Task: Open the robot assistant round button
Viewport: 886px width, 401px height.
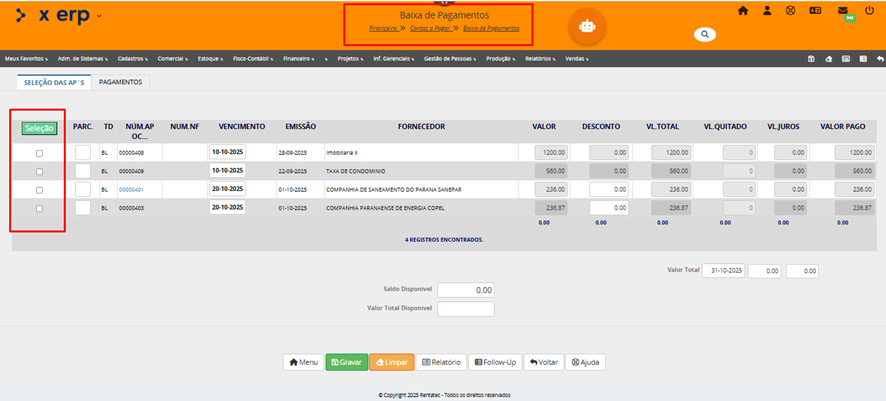Action: coord(587,27)
